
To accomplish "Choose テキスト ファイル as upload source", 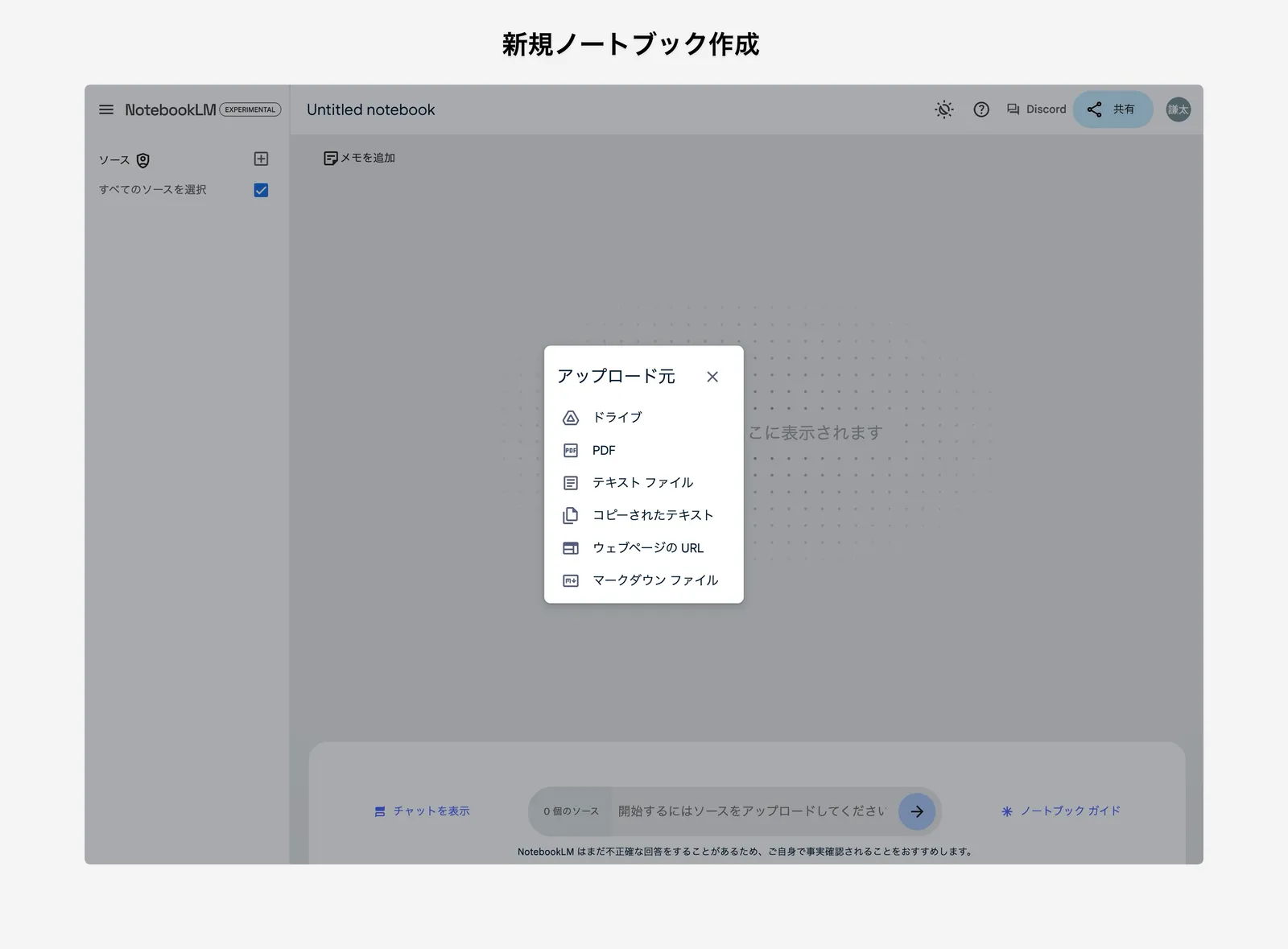I will 643,482.
